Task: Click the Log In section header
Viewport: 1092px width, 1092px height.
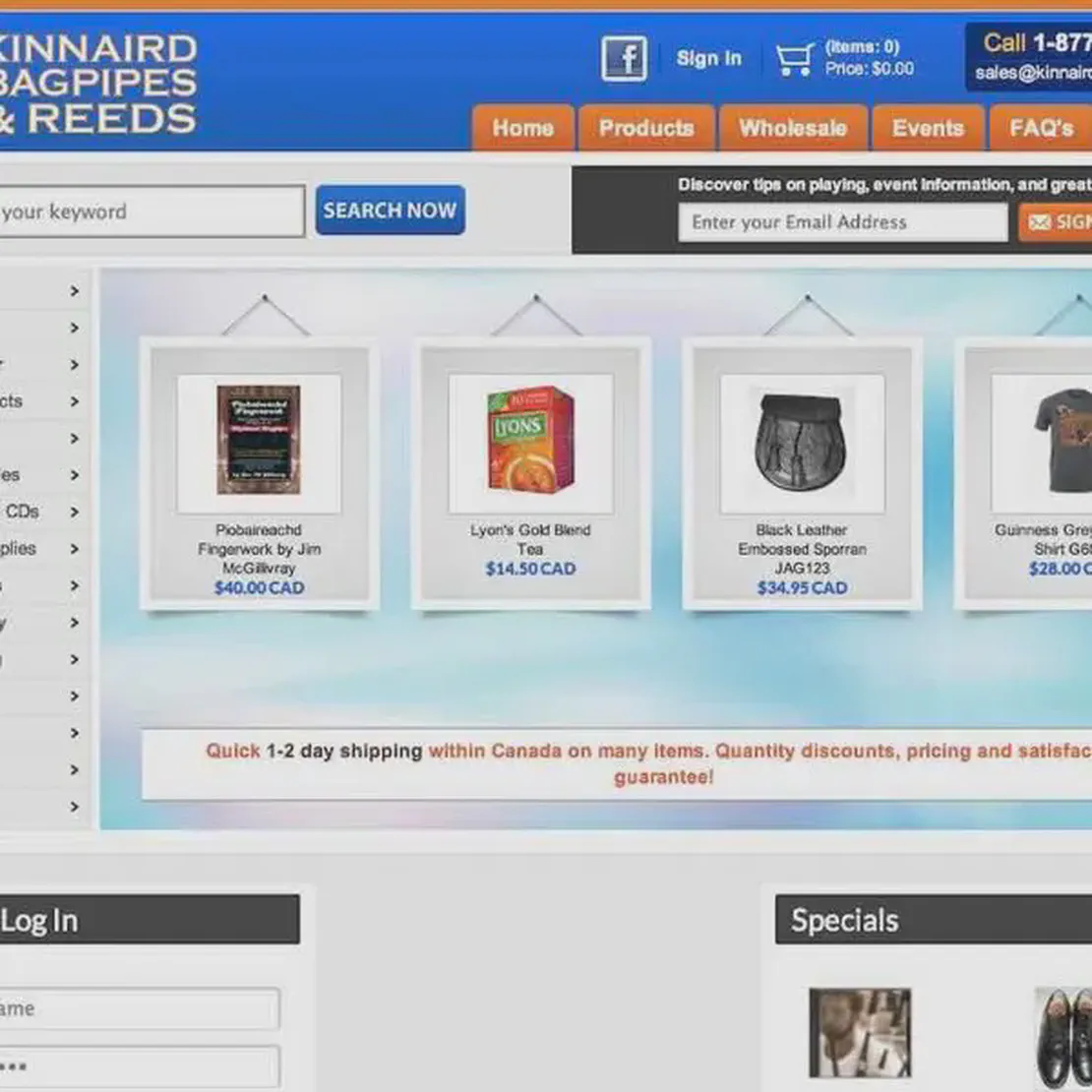Action: (150, 920)
